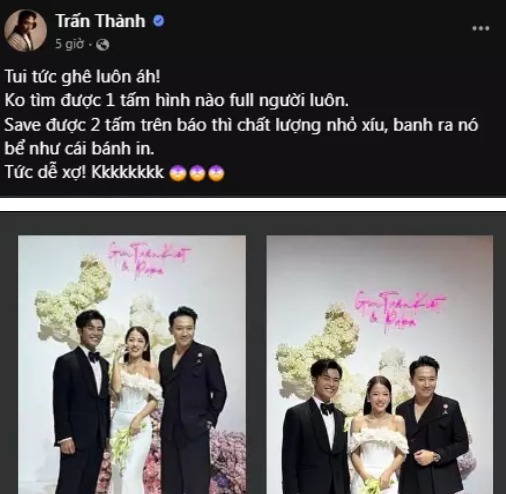506x494 pixels.
Task: Click the 'Tức dễ xợ! Kkkkkkk' line
Action: (84, 173)
